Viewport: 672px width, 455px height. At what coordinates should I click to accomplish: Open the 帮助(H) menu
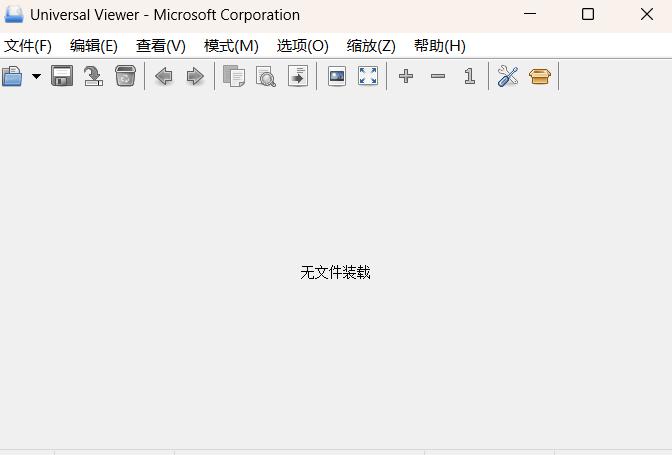[440, 46]
